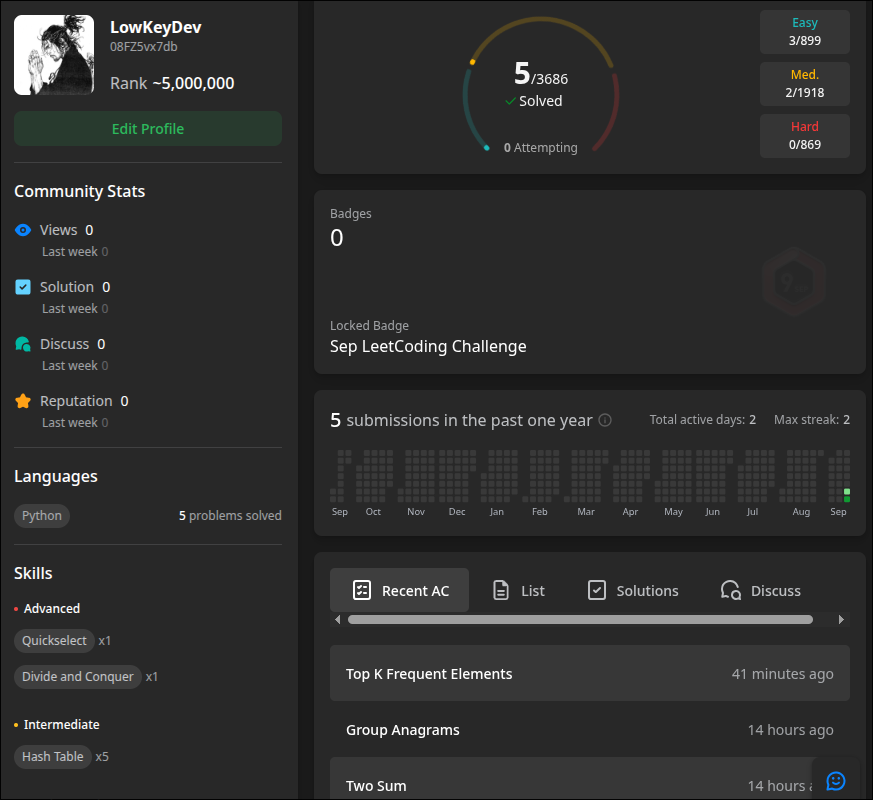Screen dimensions: 873x800
Task: Click the Advanced skills heading
Action: click(52, 608)
